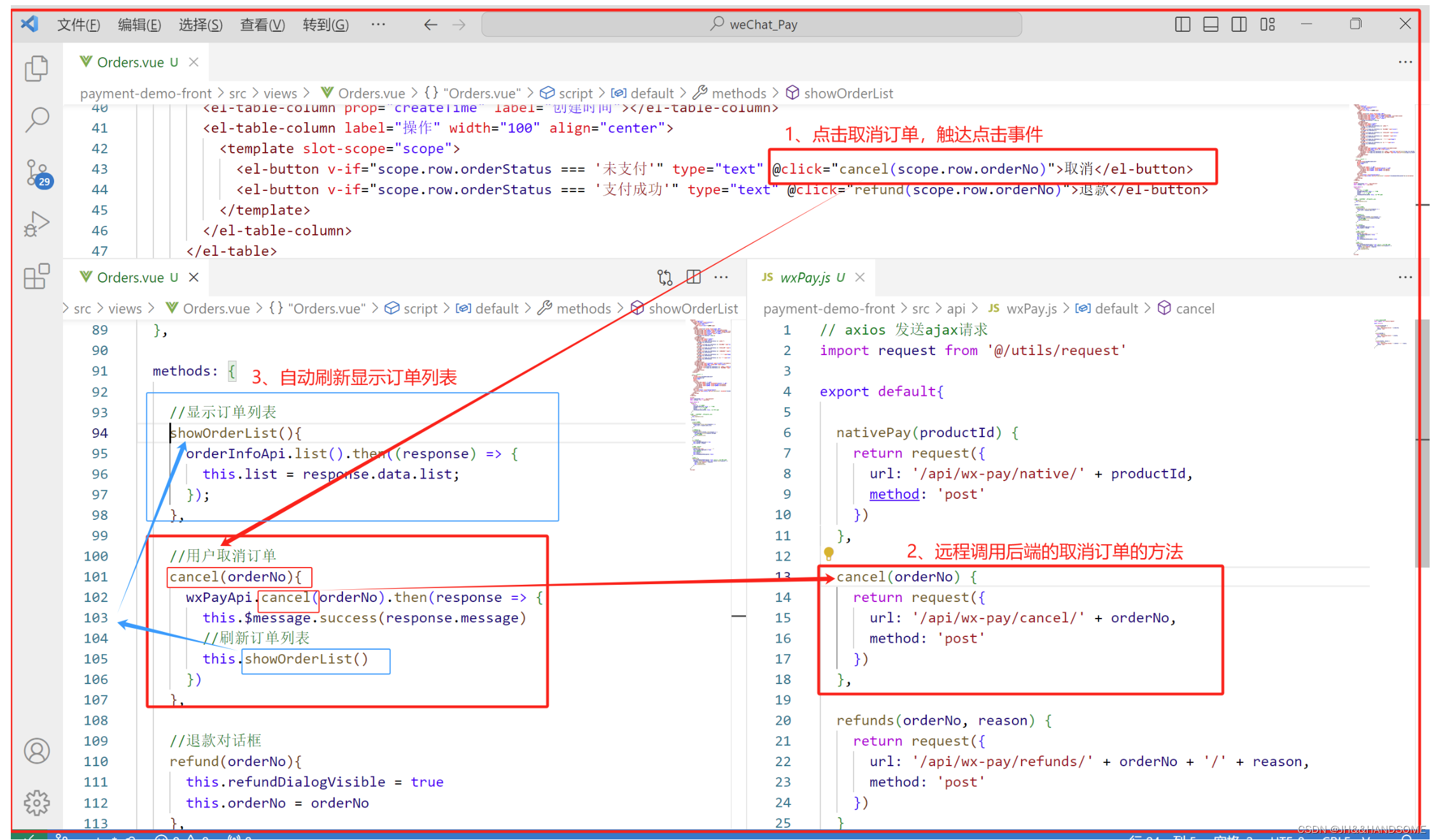Click the lightbulb code action on line 12
1436x840 pixels.
[828, 554]
